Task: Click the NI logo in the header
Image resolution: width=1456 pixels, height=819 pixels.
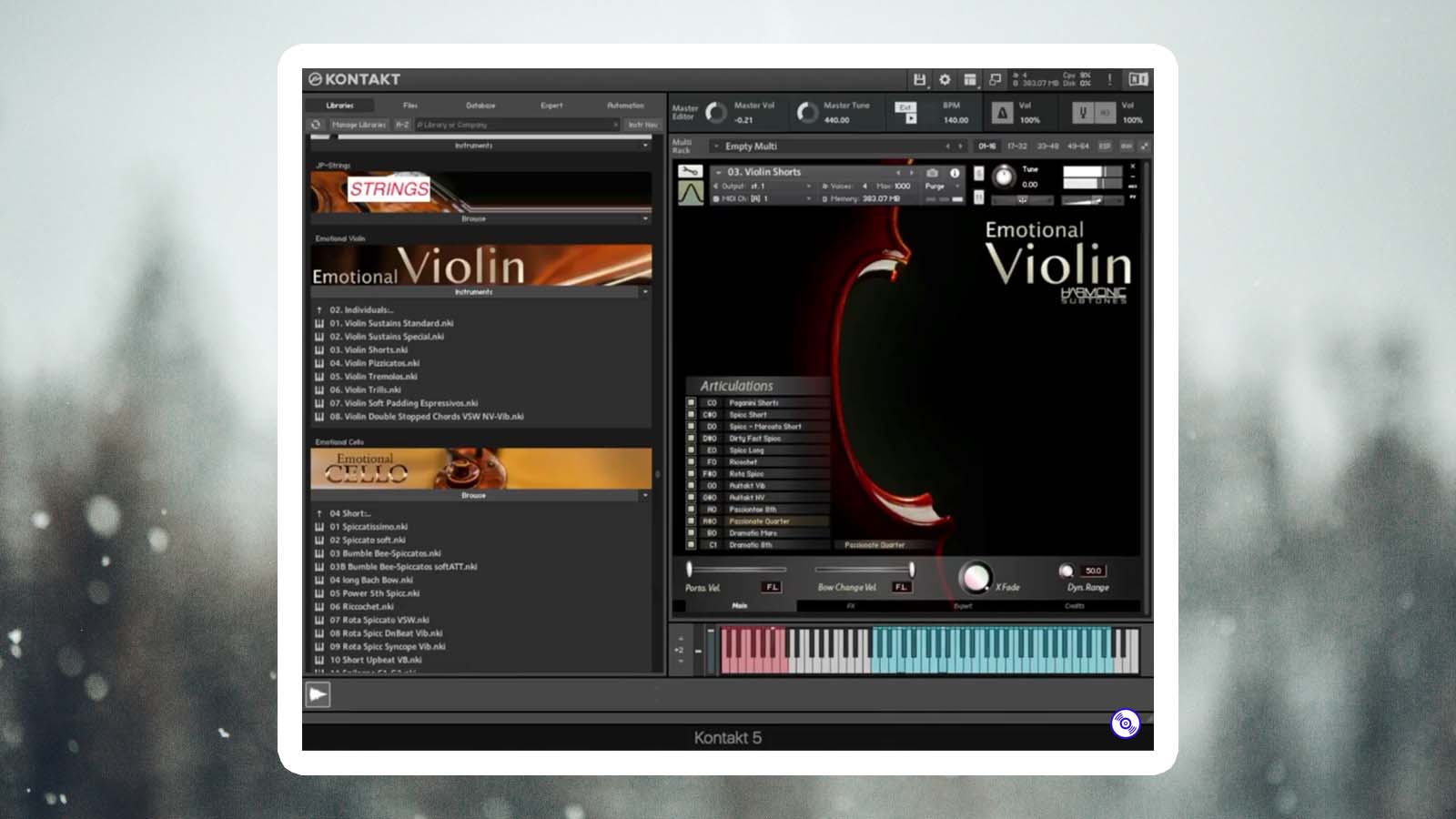Action: [1138, 79]
